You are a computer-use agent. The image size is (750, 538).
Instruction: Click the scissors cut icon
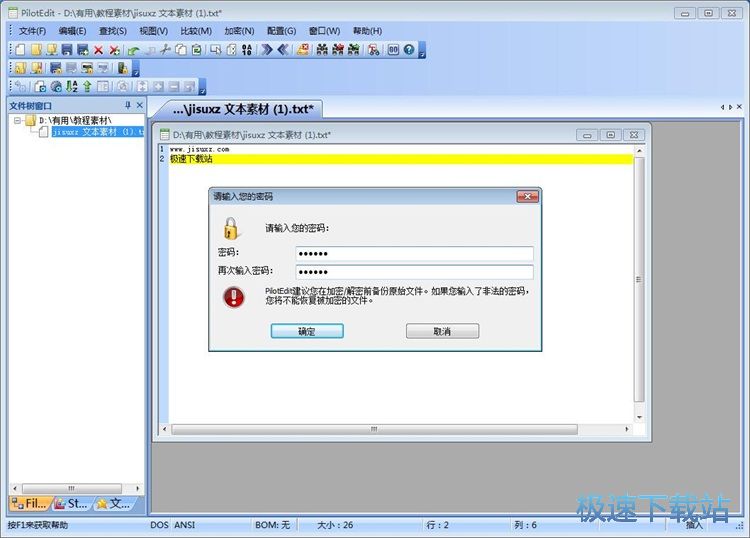point(165,49)
